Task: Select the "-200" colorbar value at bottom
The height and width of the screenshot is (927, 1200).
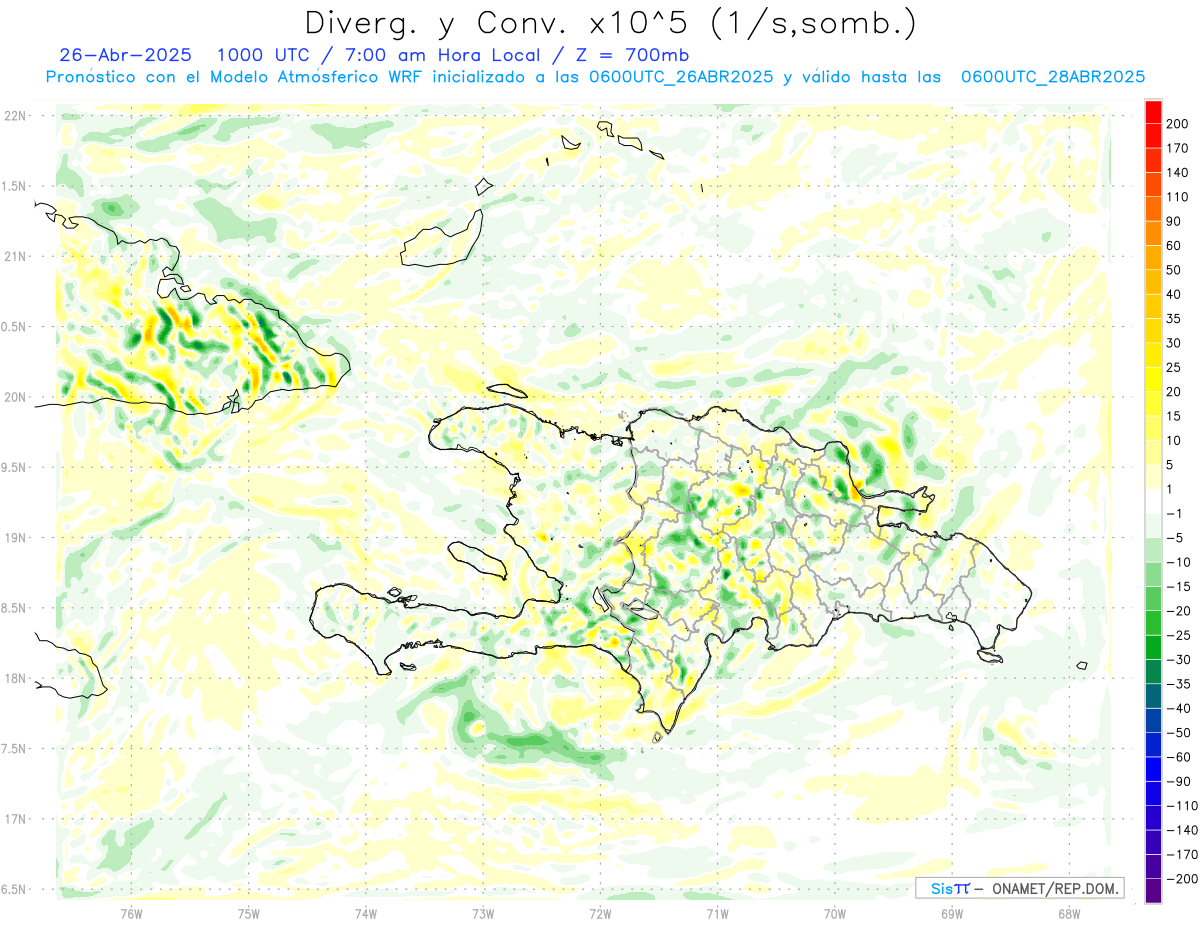Action: (x=1183, y=879)
